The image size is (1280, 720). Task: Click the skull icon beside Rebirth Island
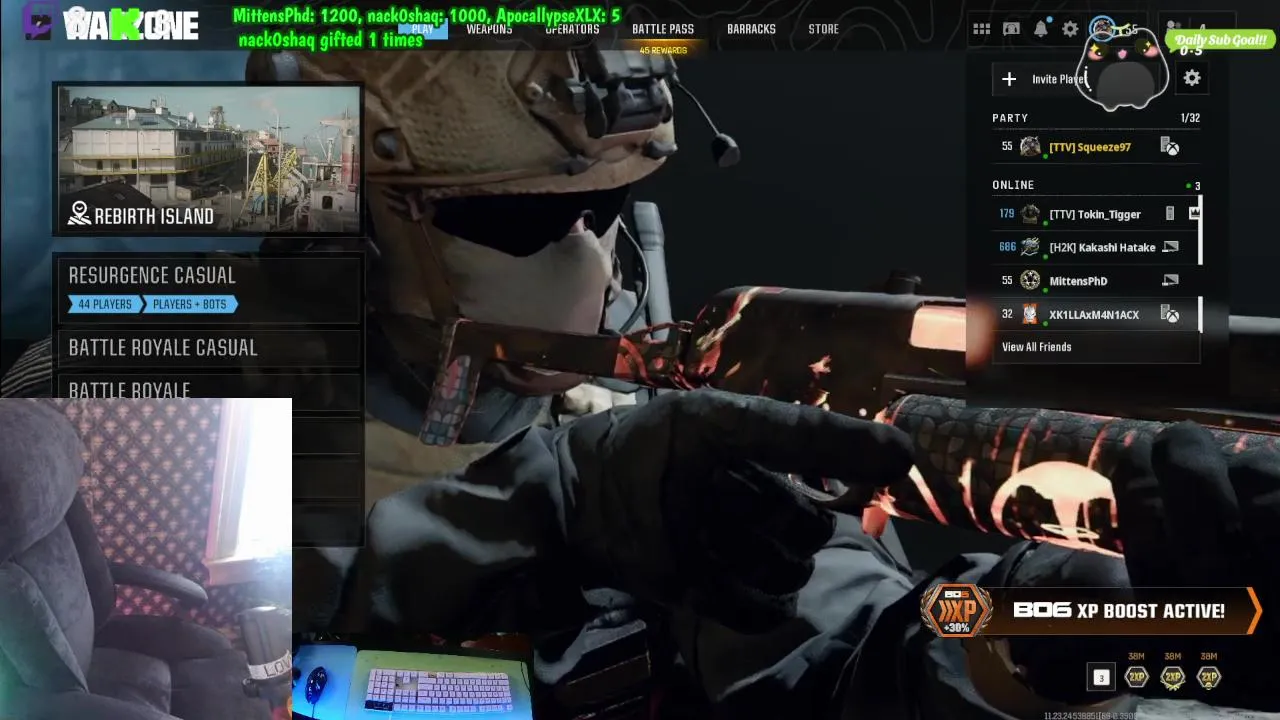click(x=79, y=213)
